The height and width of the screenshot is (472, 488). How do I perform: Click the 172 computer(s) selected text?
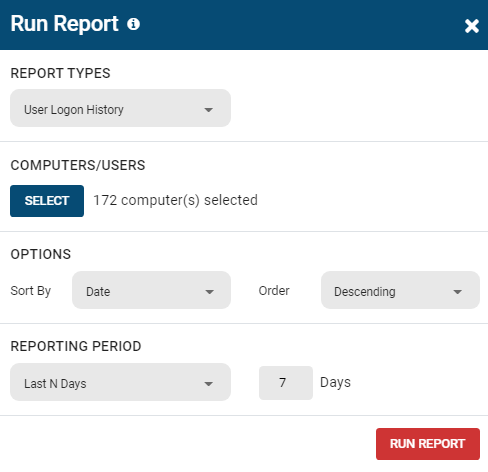176,200
